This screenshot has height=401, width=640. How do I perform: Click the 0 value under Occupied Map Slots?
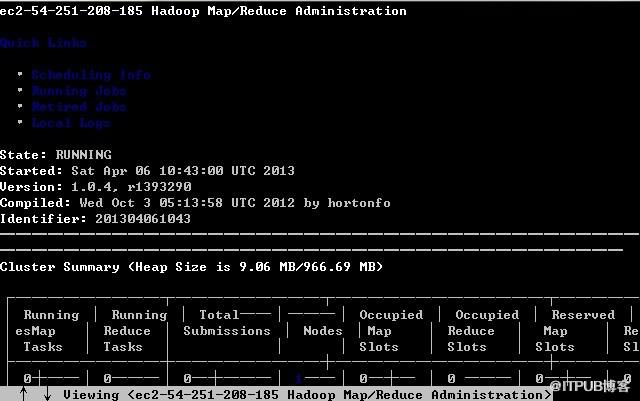point(363,379)
